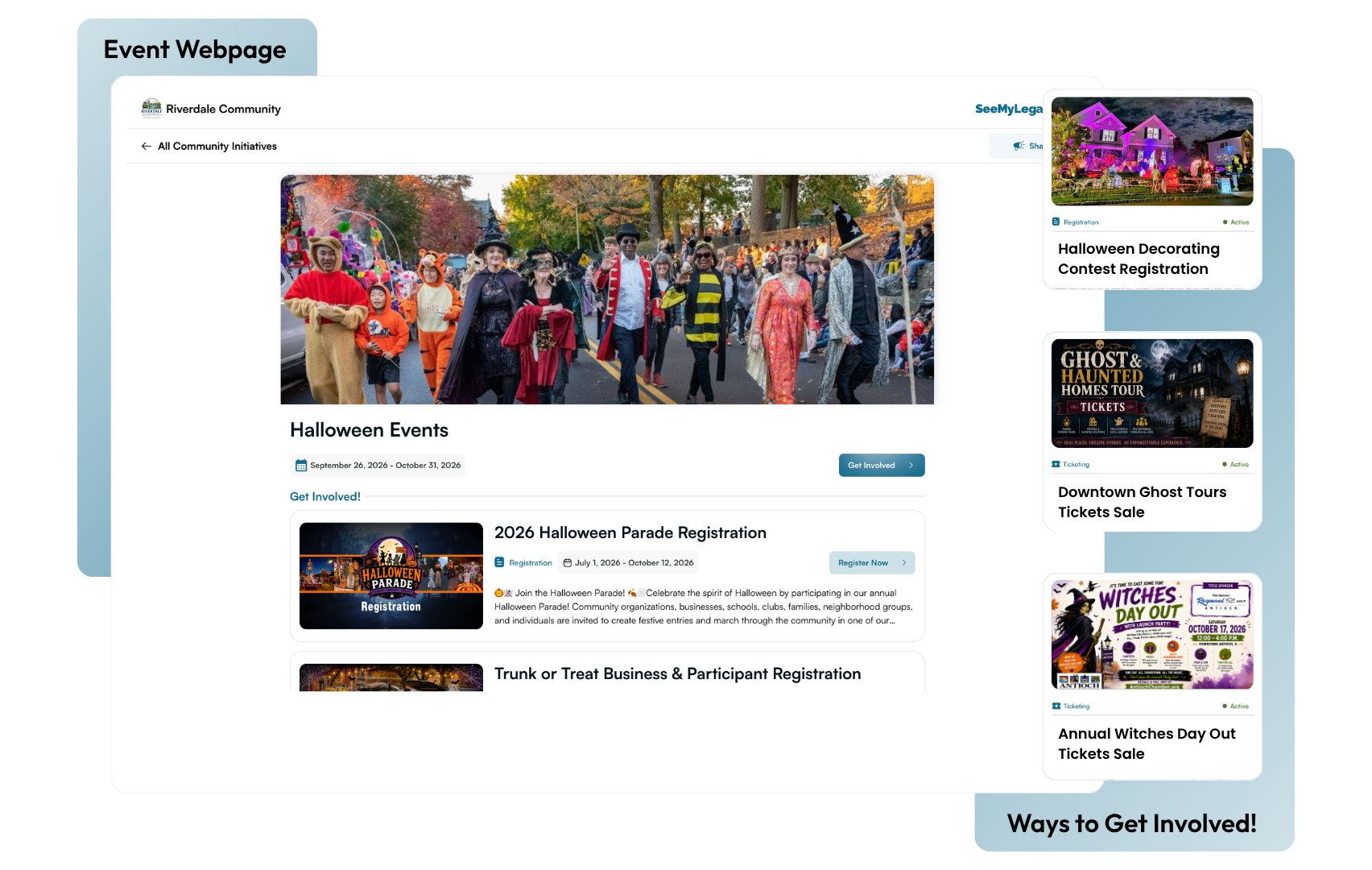Click the Registration icon in the parade card
The width and height of the screenshot is (1372, 870).
click(499, 563)
